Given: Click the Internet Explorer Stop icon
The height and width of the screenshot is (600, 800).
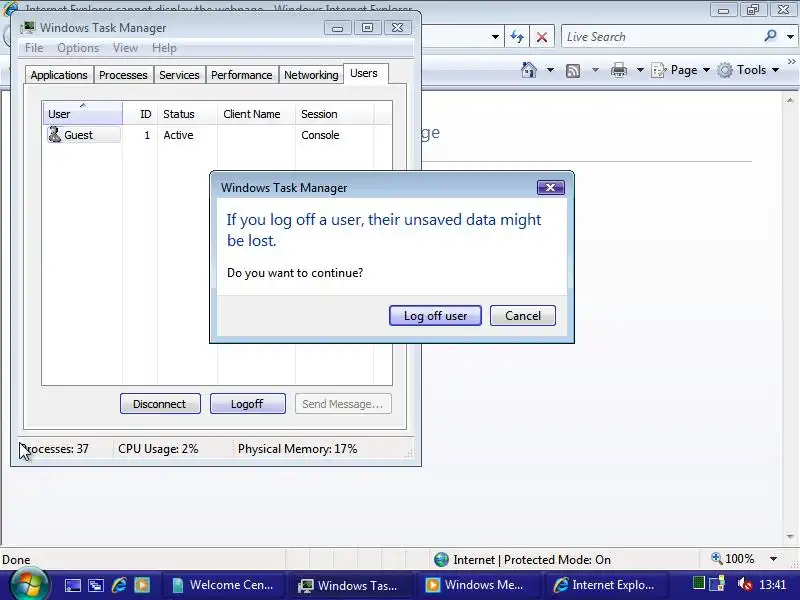Looking at the screenshot, I should coord(542,37).
